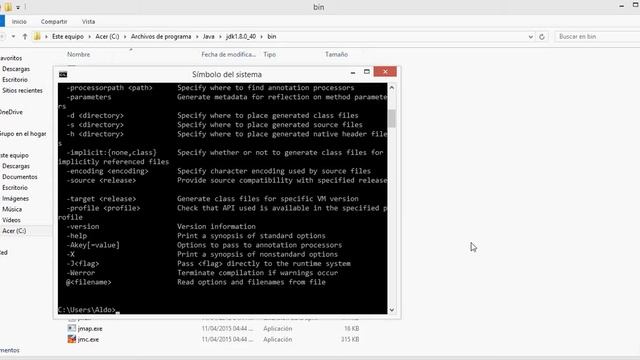Expand the address bar history dropdown
This screenshot has height=360, width=640.
(531, 37)
